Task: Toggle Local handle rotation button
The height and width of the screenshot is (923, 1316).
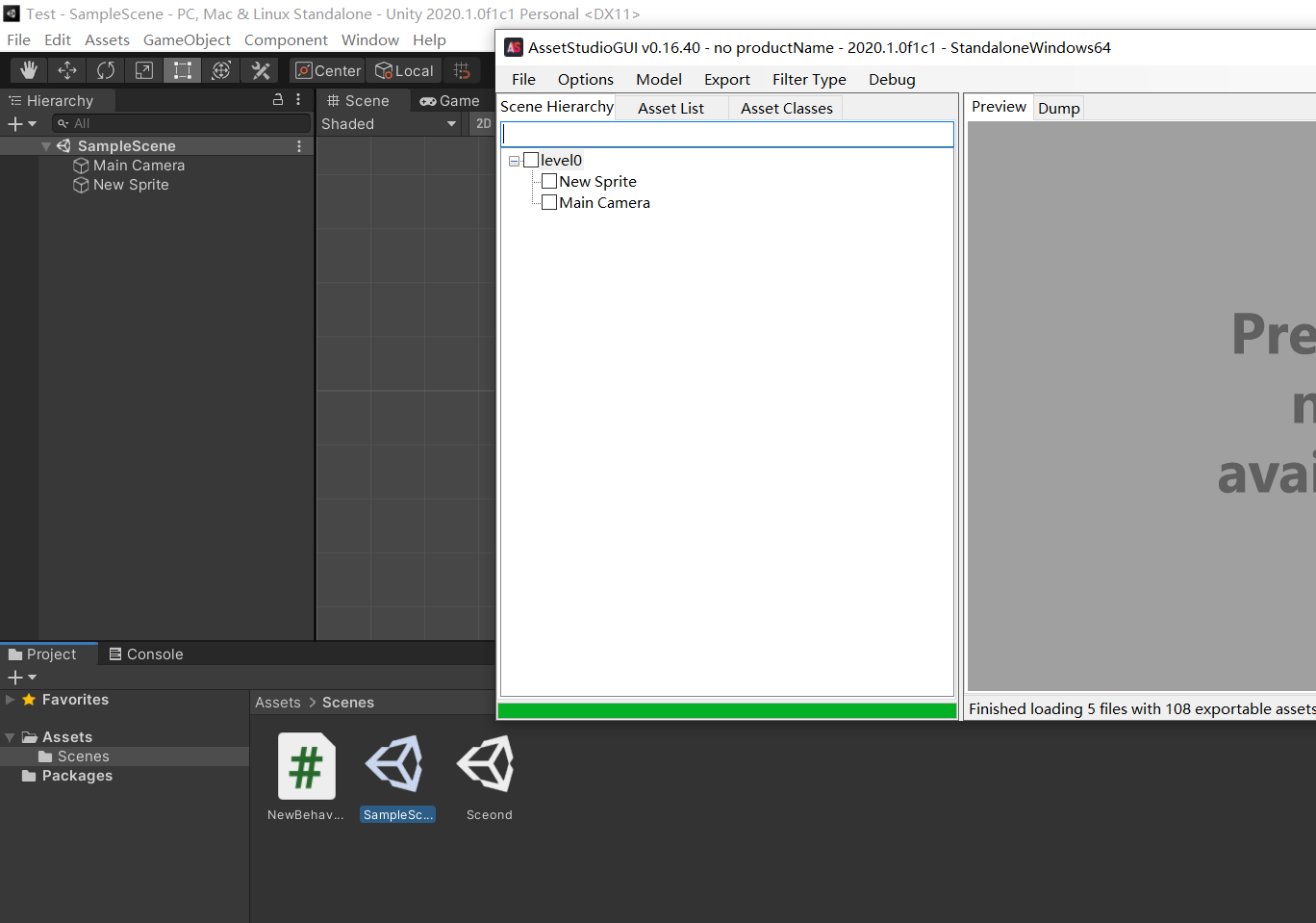Action: point(404,70)
